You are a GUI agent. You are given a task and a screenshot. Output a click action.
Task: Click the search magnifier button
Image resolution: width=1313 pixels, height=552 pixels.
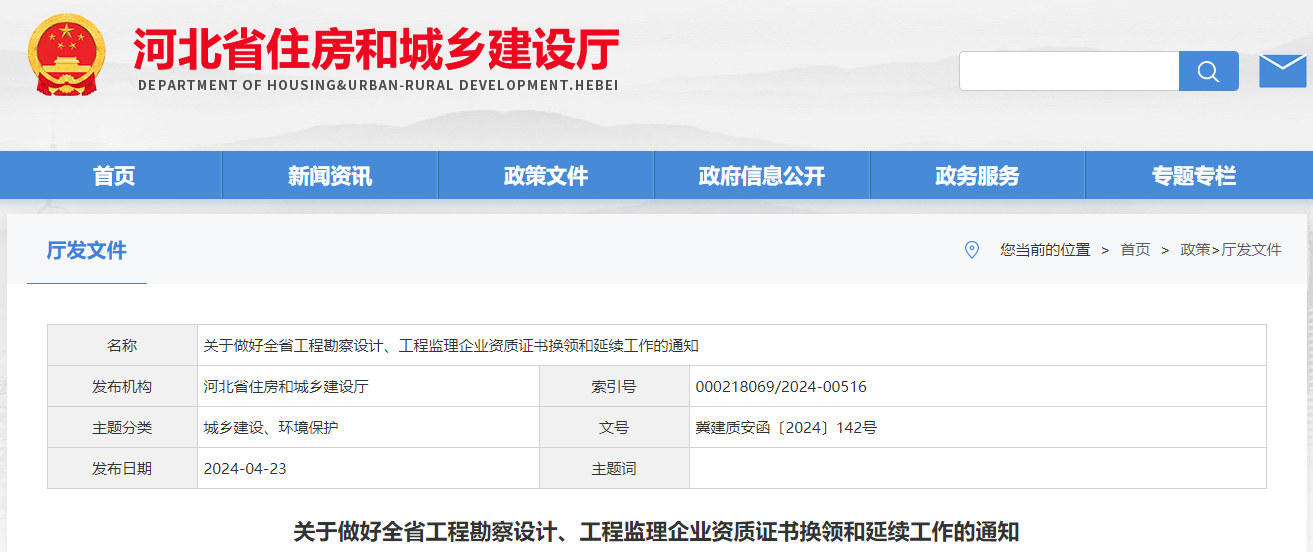(1208, 71)
